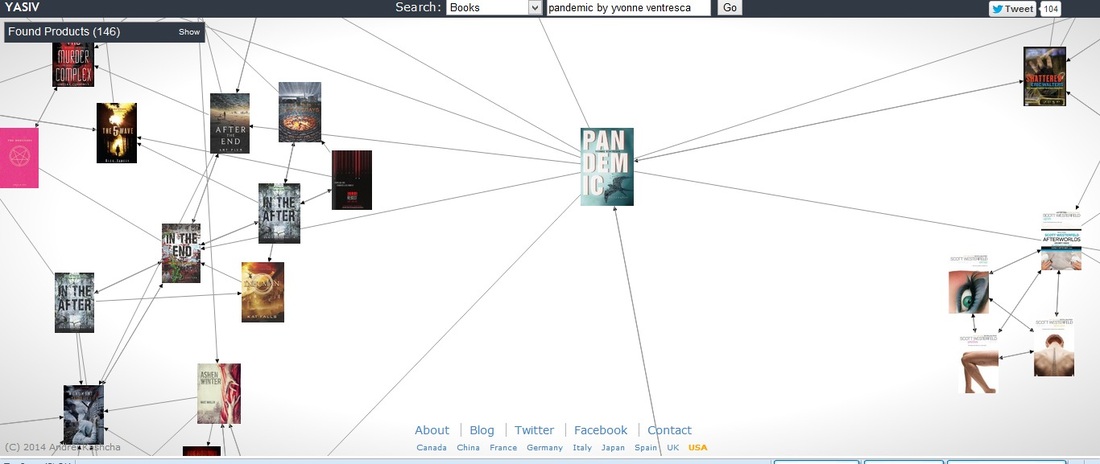Image resolution: width=1100 pixels, height=464 pixels.
Task: Switch store region to Canada
Action: click(x=431, y=448)
